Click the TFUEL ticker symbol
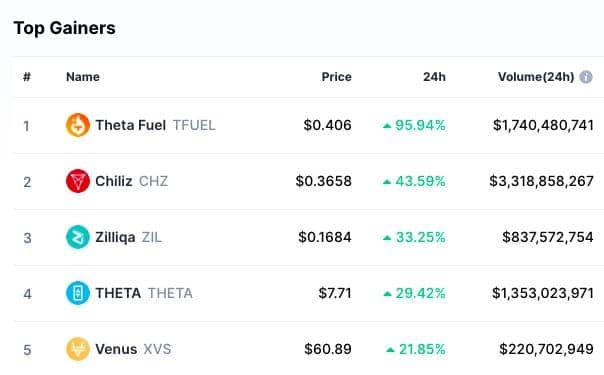The height and width of the screenshot is (375, 604). tap(194, 125)
